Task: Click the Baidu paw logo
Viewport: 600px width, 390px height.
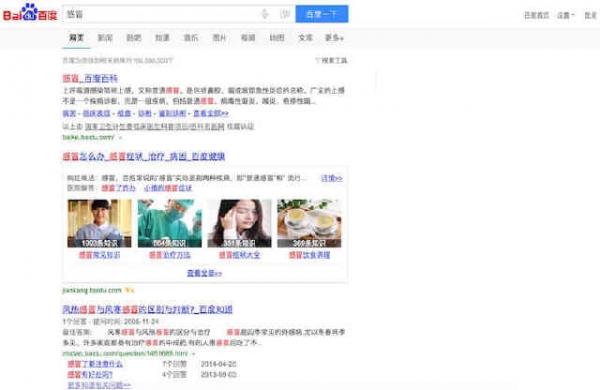Action: point(30,12)
